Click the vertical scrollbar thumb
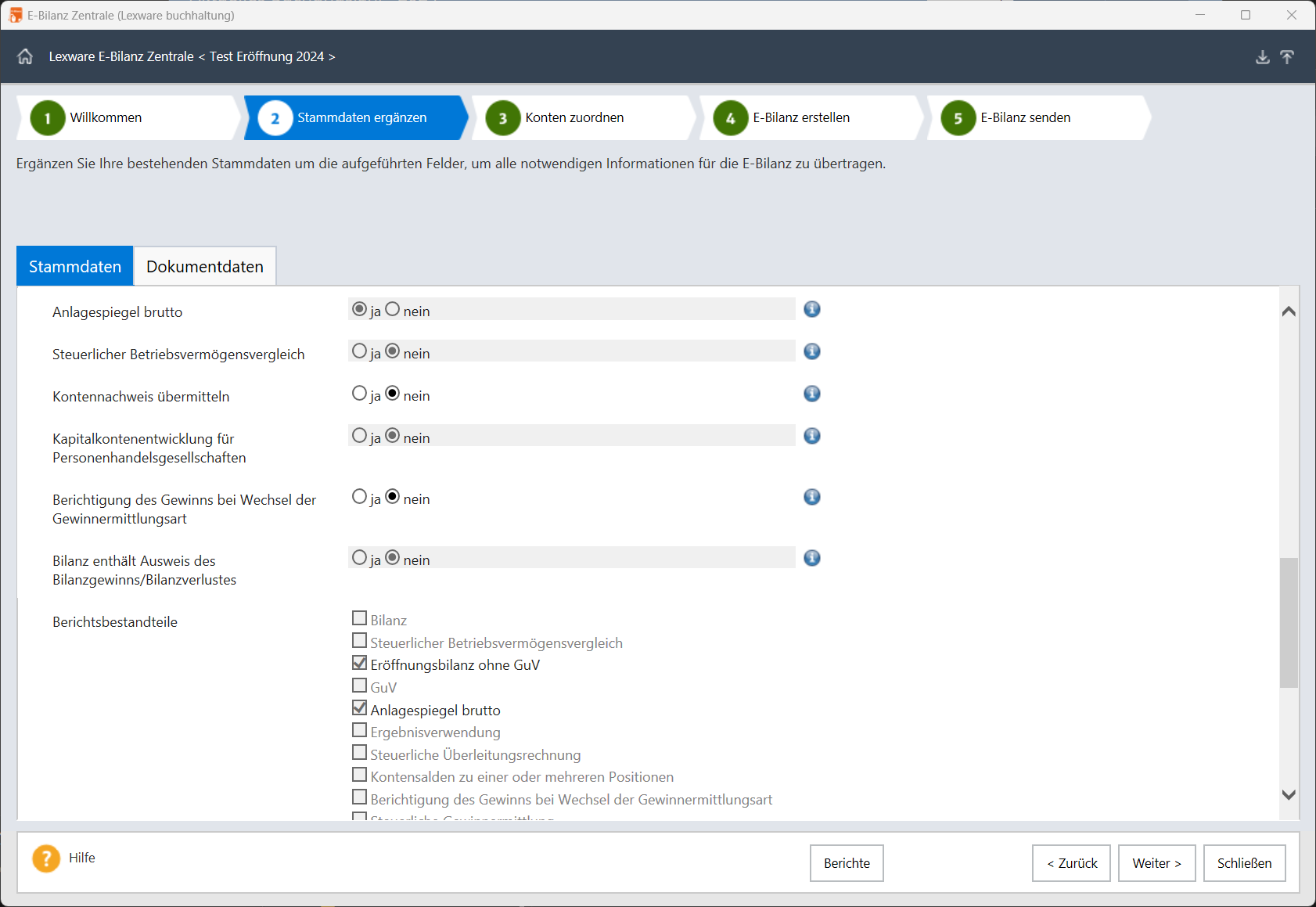This screenshot has height=907, width=1316. tap(1289, 623)
